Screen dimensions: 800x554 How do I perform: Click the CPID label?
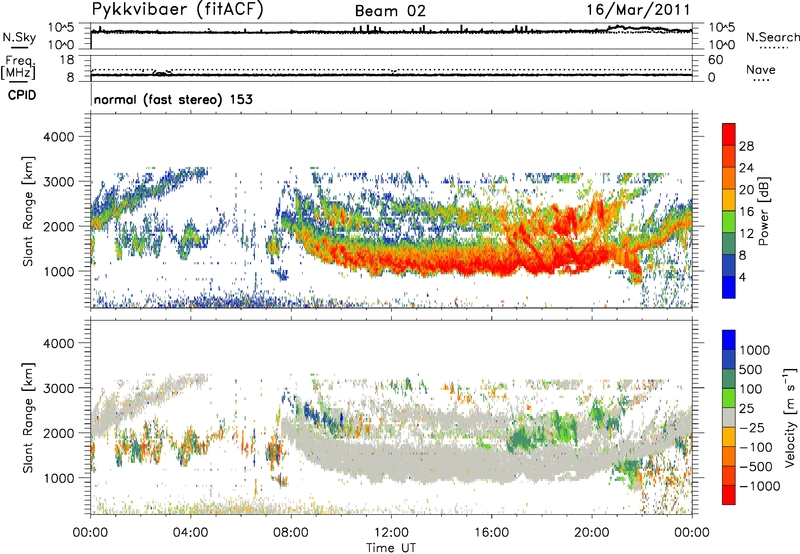[22, 95]
